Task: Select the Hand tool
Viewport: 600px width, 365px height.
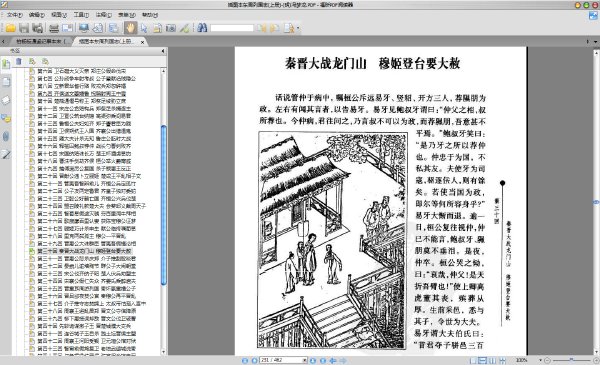Action: click(130, 28)
